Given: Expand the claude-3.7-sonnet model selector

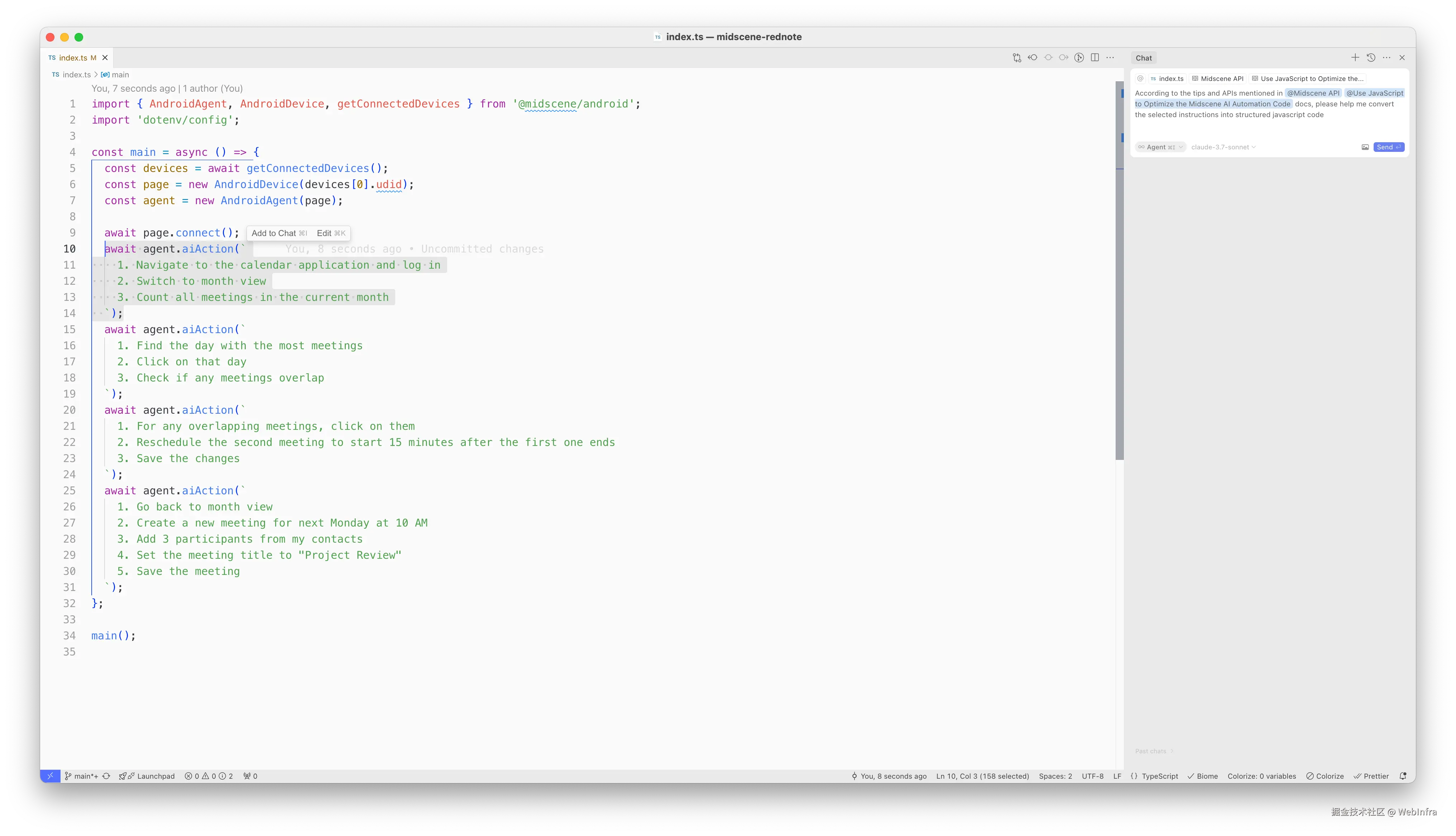Looking at the screenshot, I should (1223, 148).
